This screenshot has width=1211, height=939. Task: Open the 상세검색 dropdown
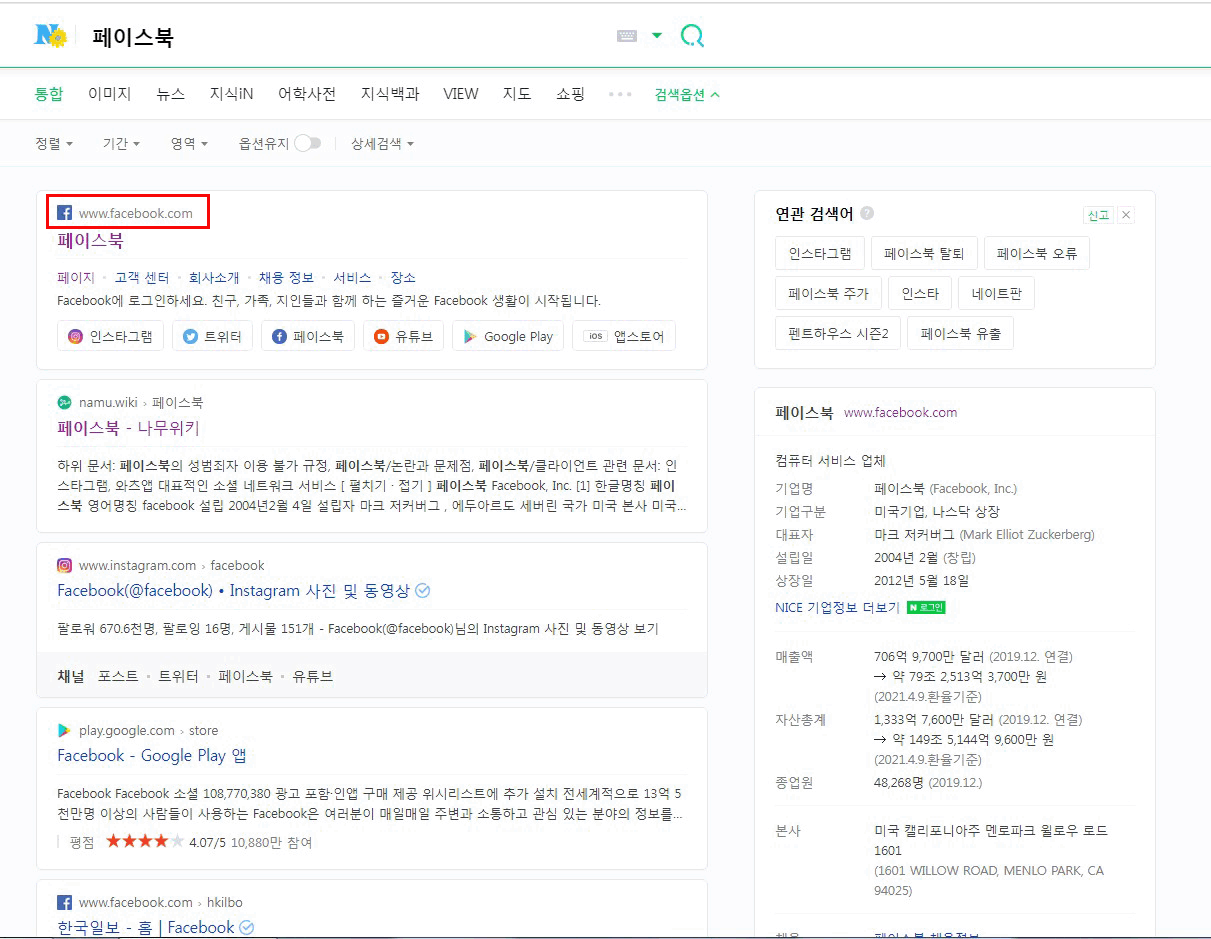382,144
